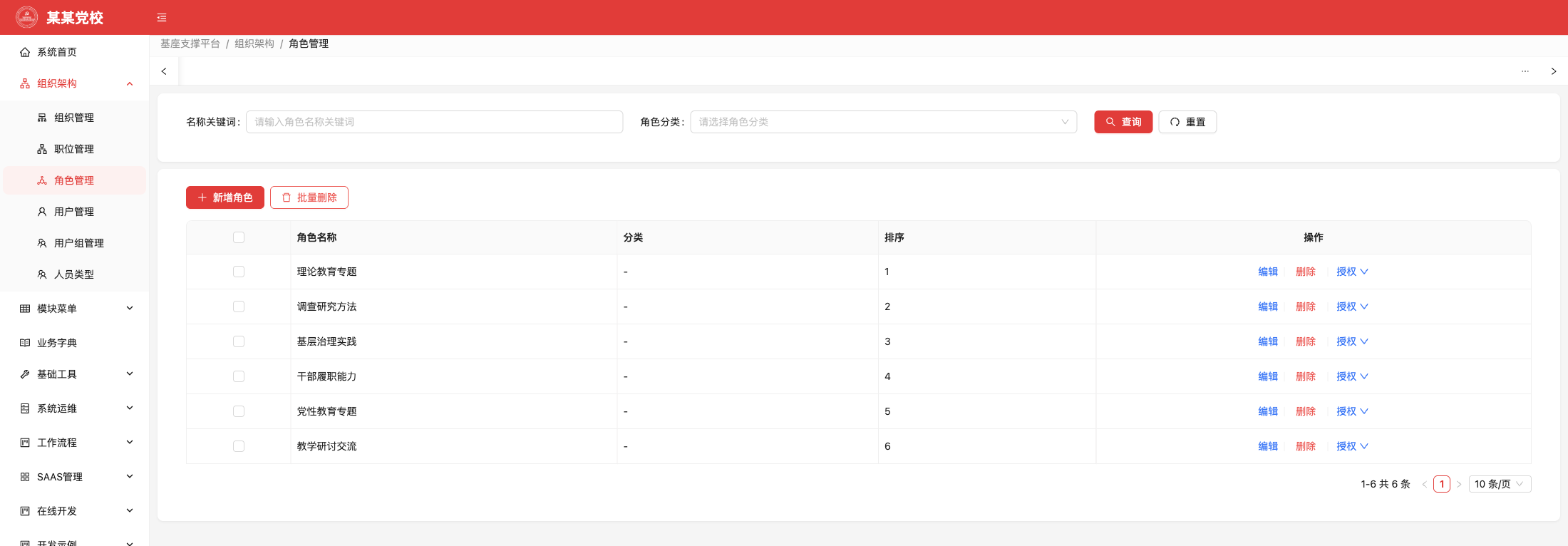Click the 批量删除 button
The width and height of the screenshot is (1568, 546).
pyautogui.click(x=309, y=197)
